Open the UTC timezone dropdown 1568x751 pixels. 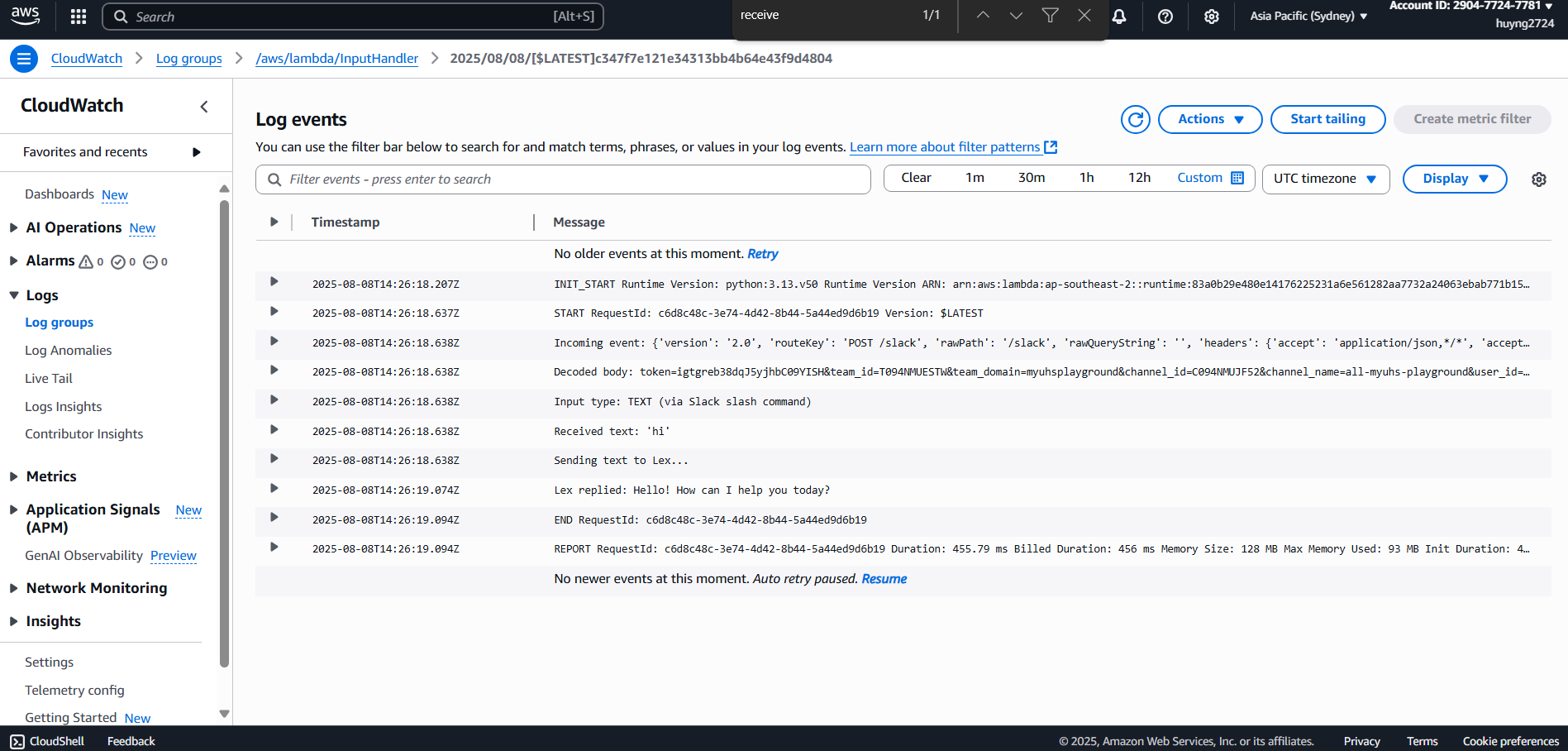1326,179
